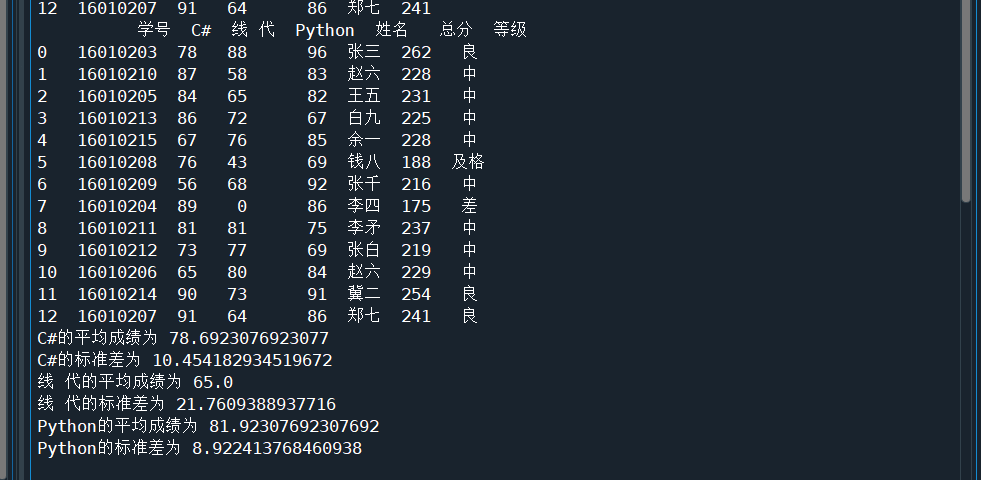Viewport: 981px width, 480px height.
Task: Click total score 262
Action: (416, 52)
